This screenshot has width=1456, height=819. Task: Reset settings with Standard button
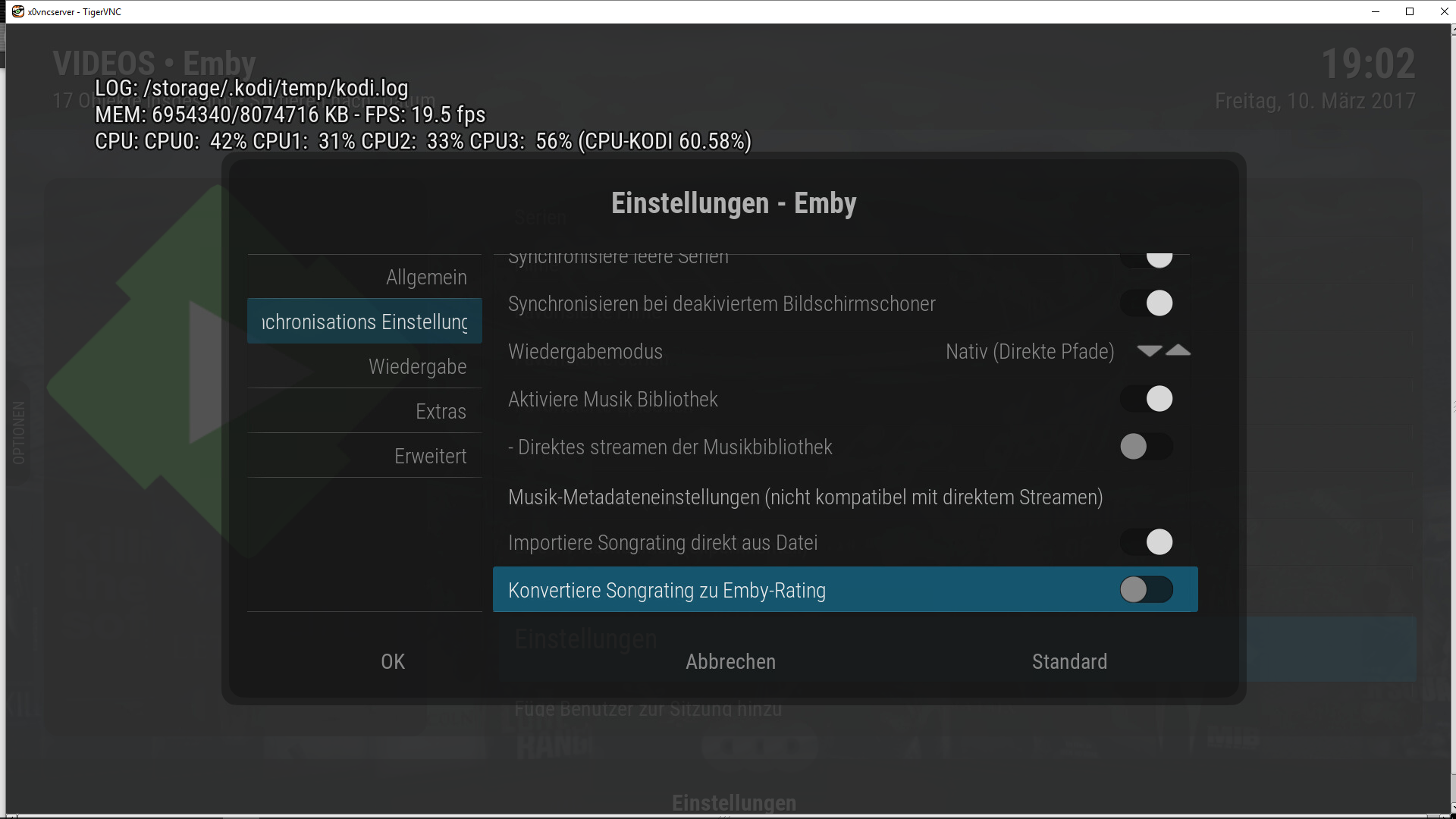coord(1069,662)
